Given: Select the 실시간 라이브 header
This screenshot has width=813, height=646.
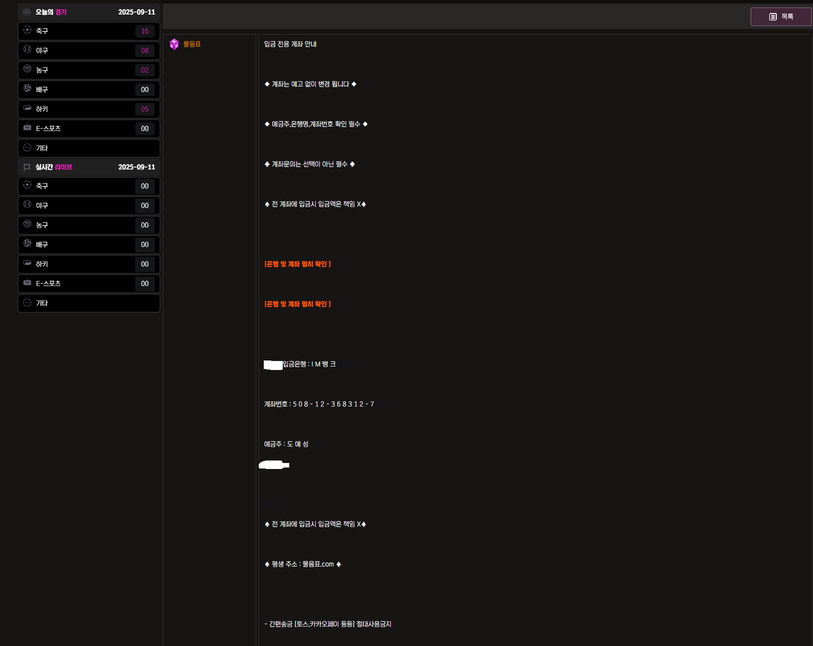Looking at the screenshot, I should pos(54,167).
